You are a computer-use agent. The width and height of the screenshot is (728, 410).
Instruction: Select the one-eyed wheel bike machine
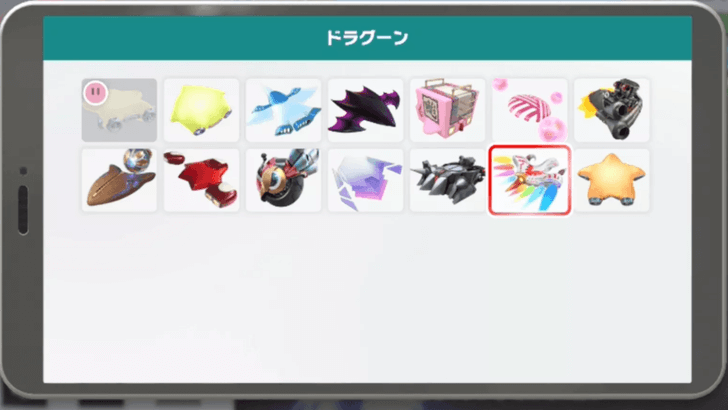[x=283, y=180]
